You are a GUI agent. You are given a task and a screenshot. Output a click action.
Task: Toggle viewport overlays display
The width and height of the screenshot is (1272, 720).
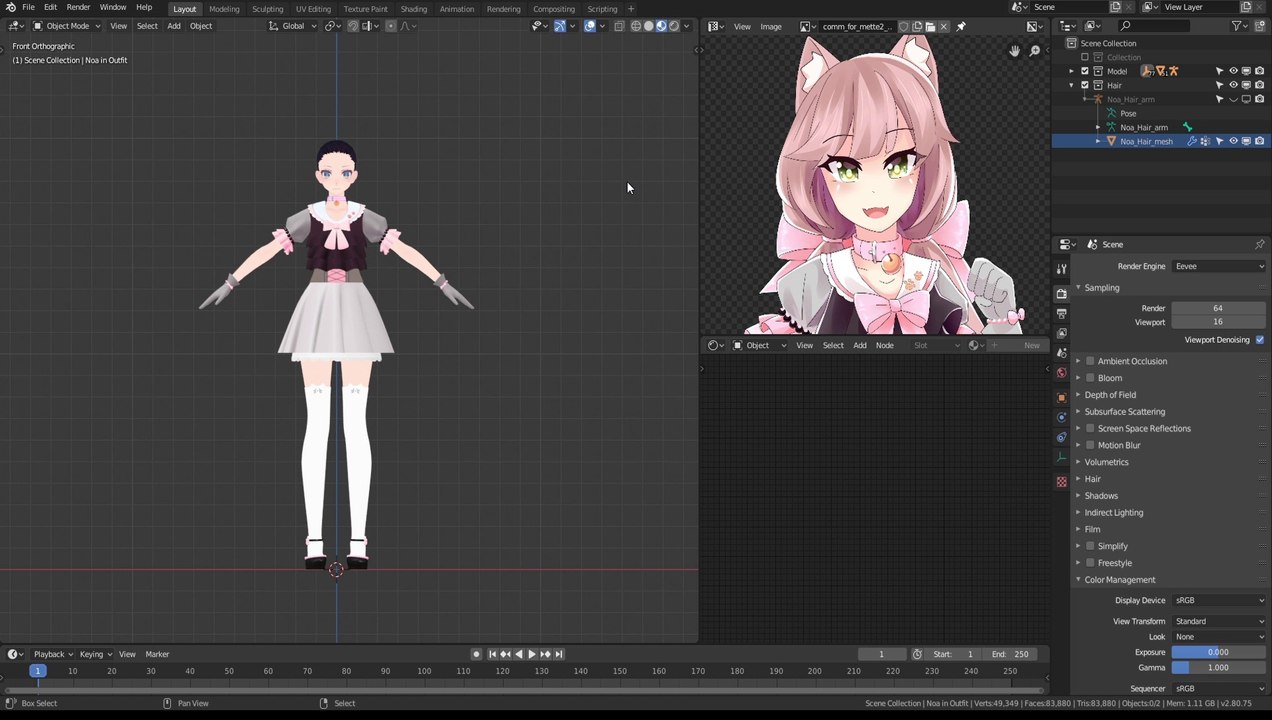590,26
